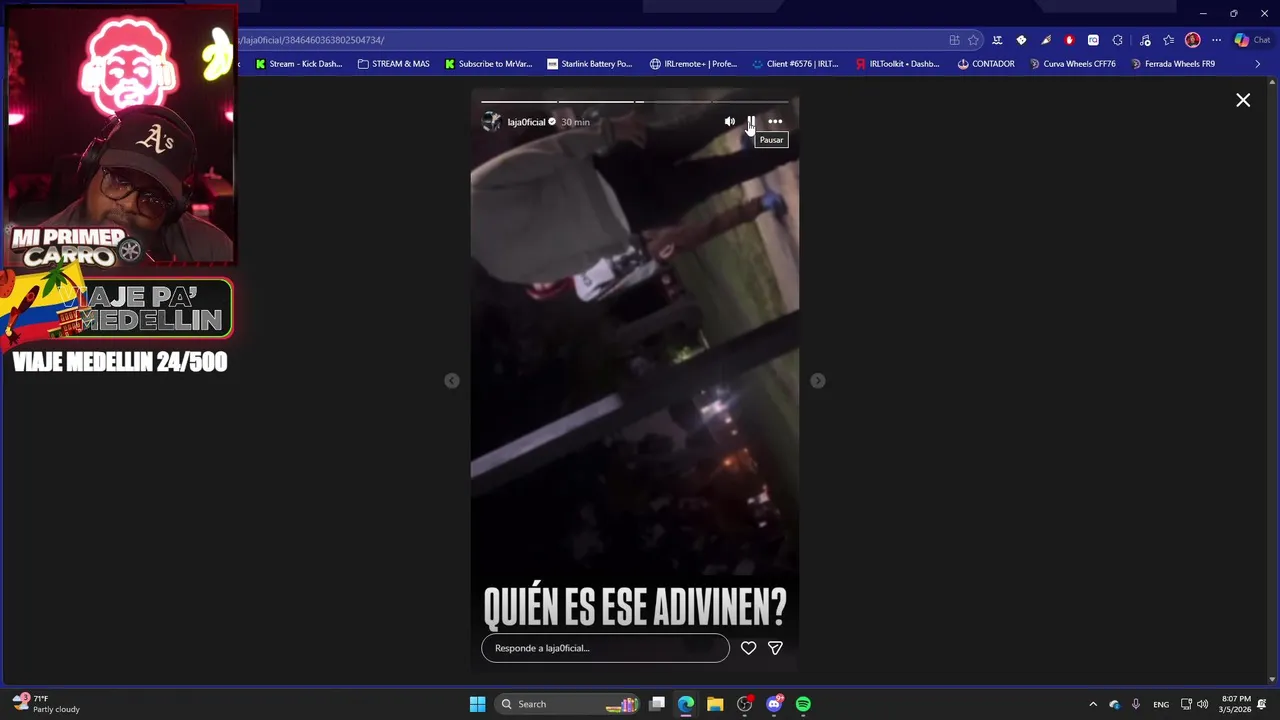The image size is (1280, 720).
Task: Open 'Starlink Battery Po...' bookmark
Action: (x=589, y=64)
